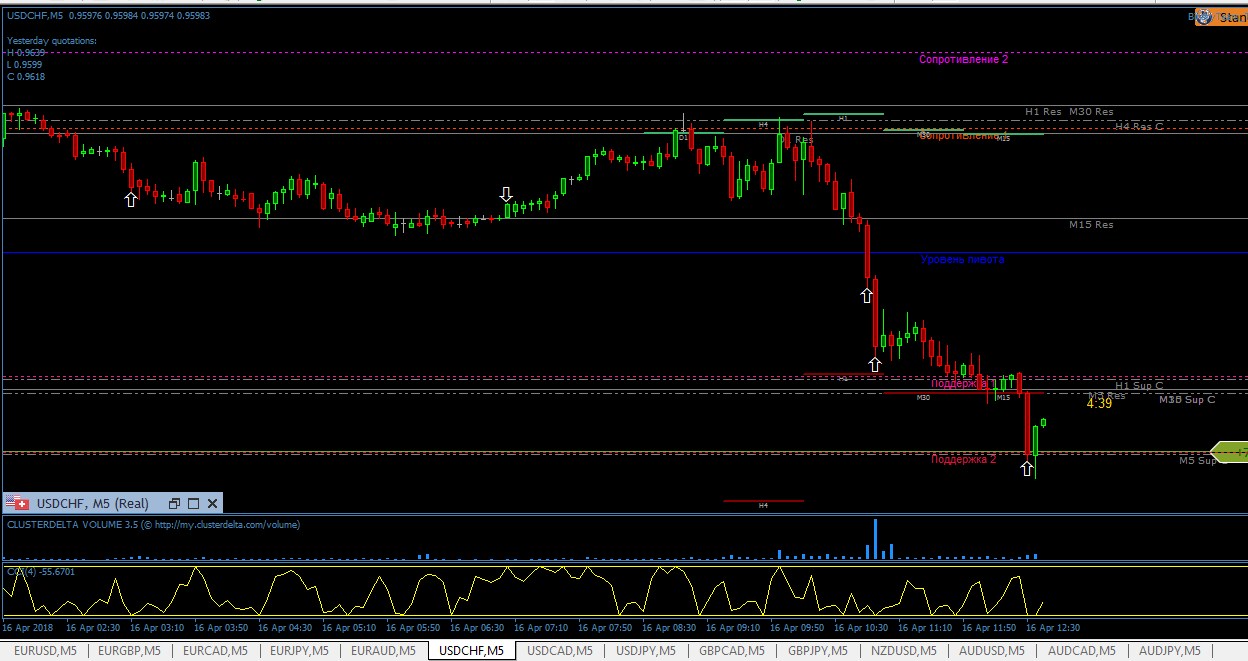Go to the EURJPY,M5 chart tab
This screenshot has height=661, width=1248.
[298, 651]
